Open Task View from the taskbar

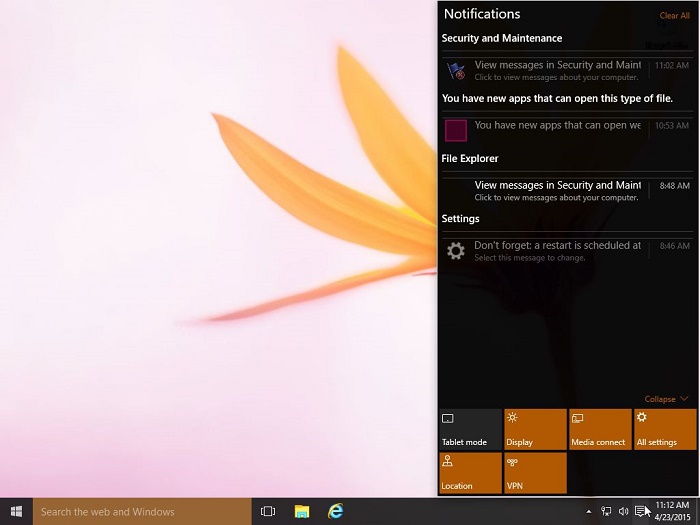click(x=268, y=512)
